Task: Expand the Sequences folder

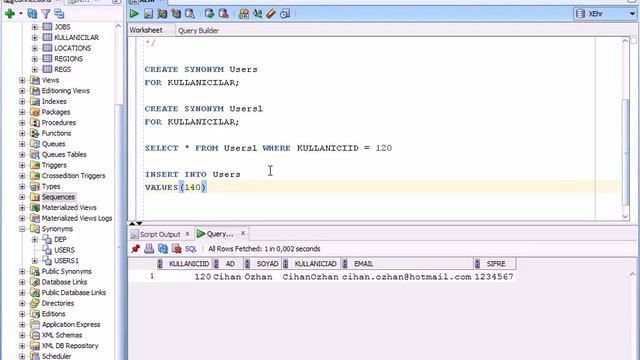Action: (22, 197)
